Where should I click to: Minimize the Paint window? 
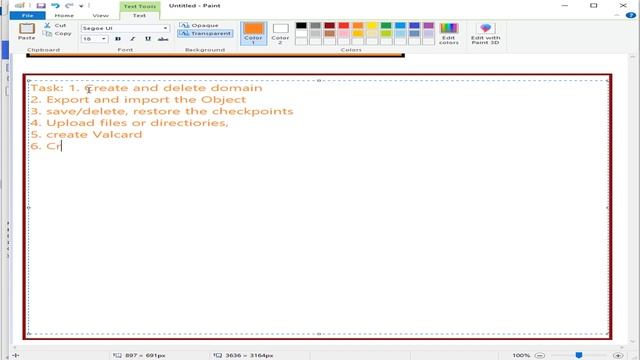[564, 6]
